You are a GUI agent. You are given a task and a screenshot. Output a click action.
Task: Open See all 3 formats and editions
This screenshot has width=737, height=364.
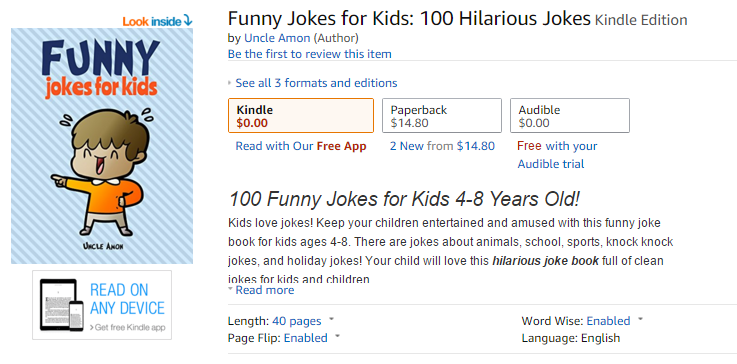[x=316, y=83]
